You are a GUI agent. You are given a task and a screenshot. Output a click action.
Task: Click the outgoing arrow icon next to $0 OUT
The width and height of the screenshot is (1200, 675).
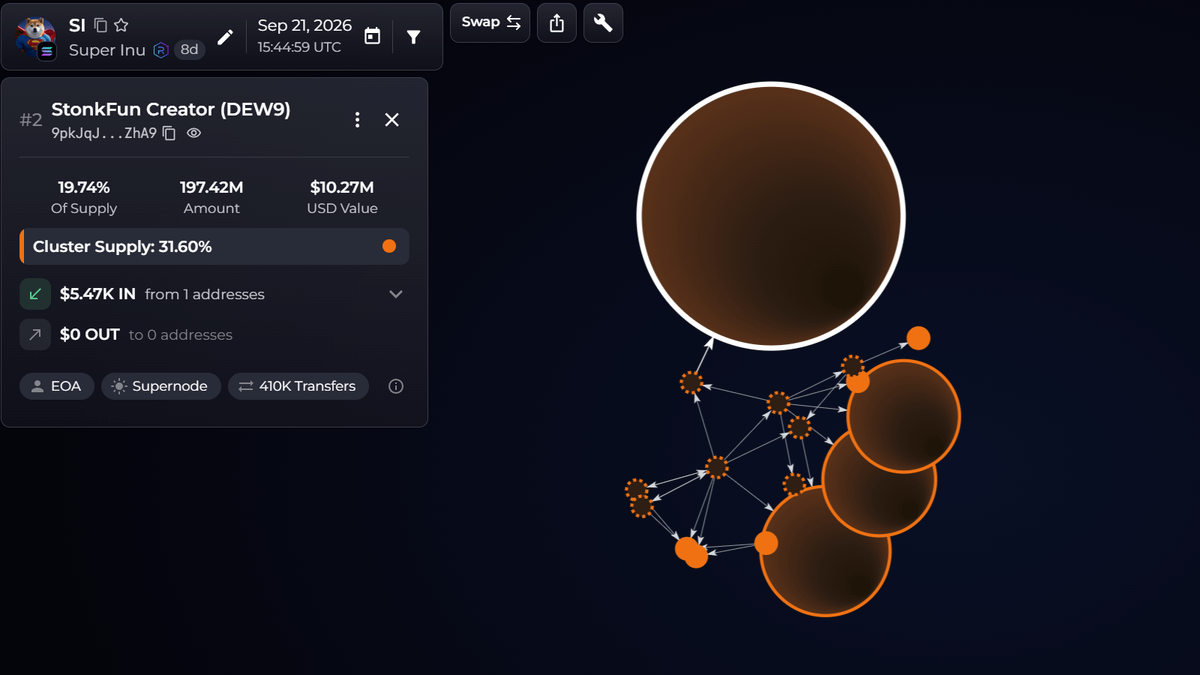pyautogui.click(x=35, y=335)
